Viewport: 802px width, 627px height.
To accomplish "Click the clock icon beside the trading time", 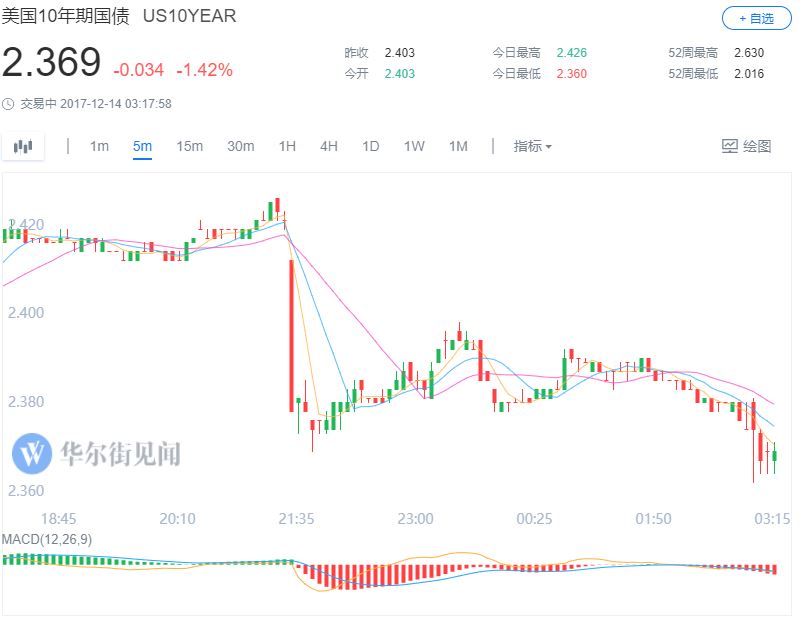I will (8, 104).
